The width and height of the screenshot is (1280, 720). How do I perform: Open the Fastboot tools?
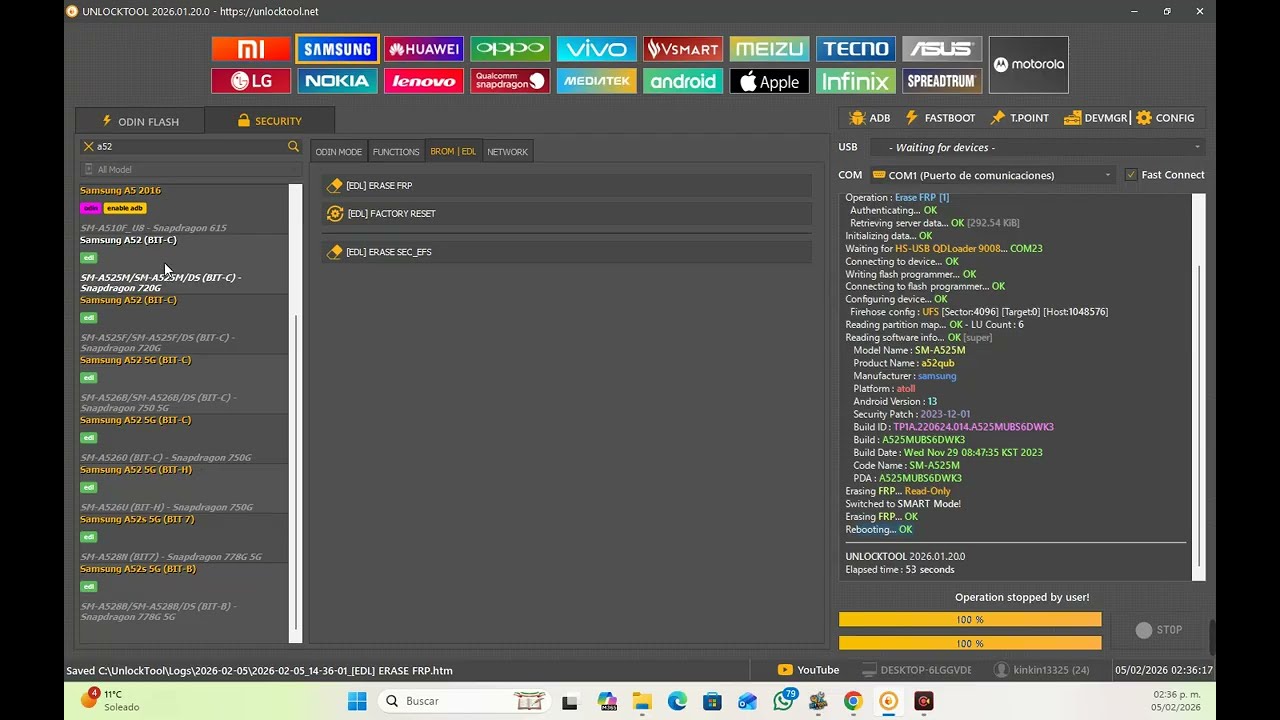[940, 118]
